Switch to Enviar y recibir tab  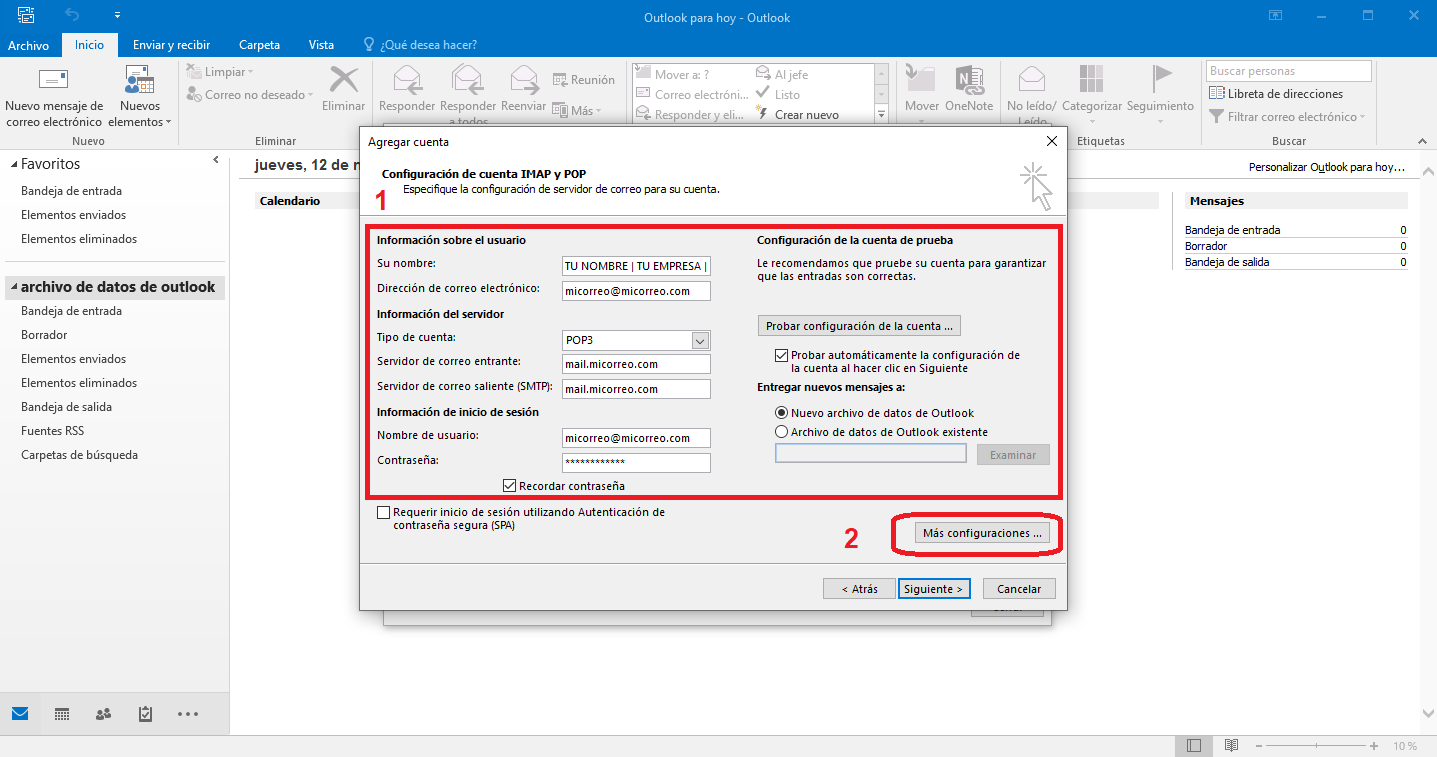171,45
